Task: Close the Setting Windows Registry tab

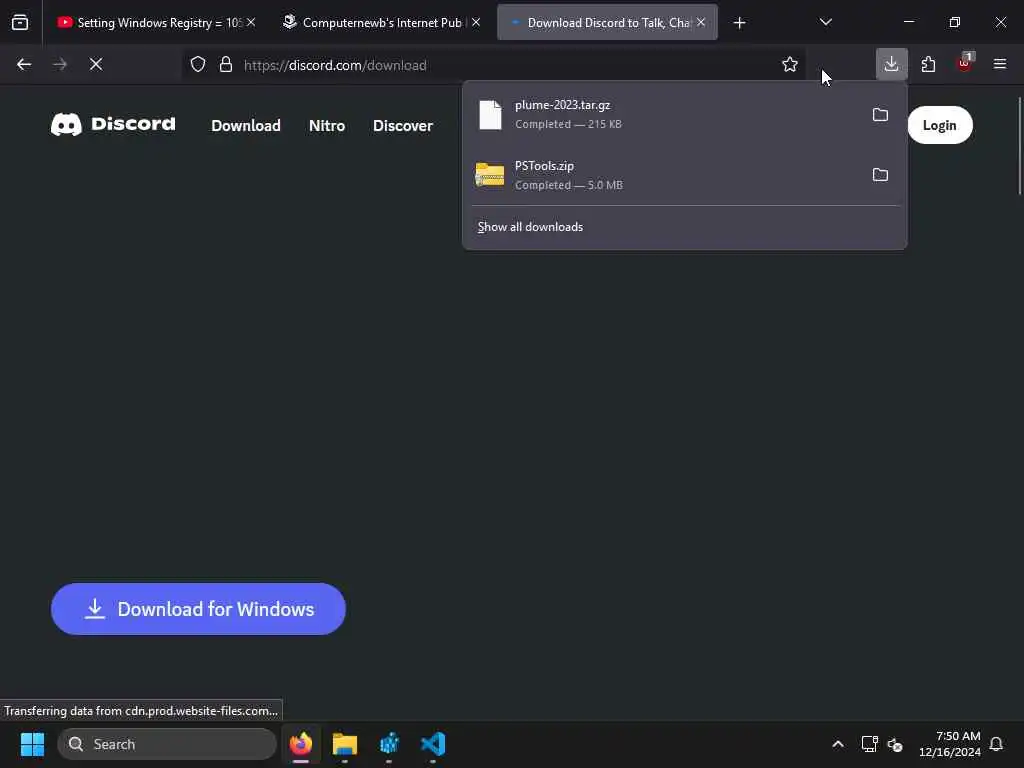Action: tap(251, 22)
